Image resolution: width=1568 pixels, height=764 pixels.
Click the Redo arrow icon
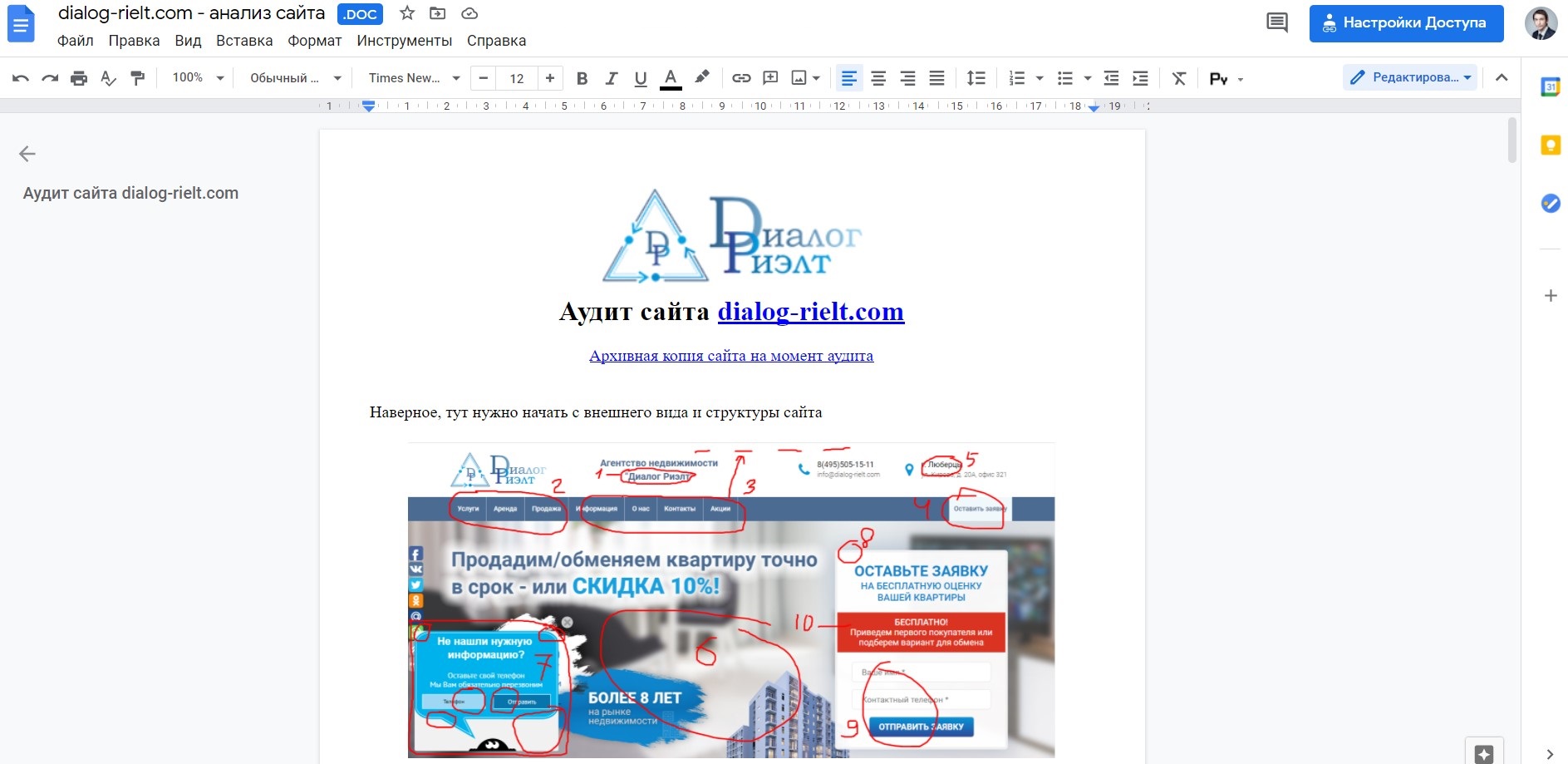tap(50, 78)
